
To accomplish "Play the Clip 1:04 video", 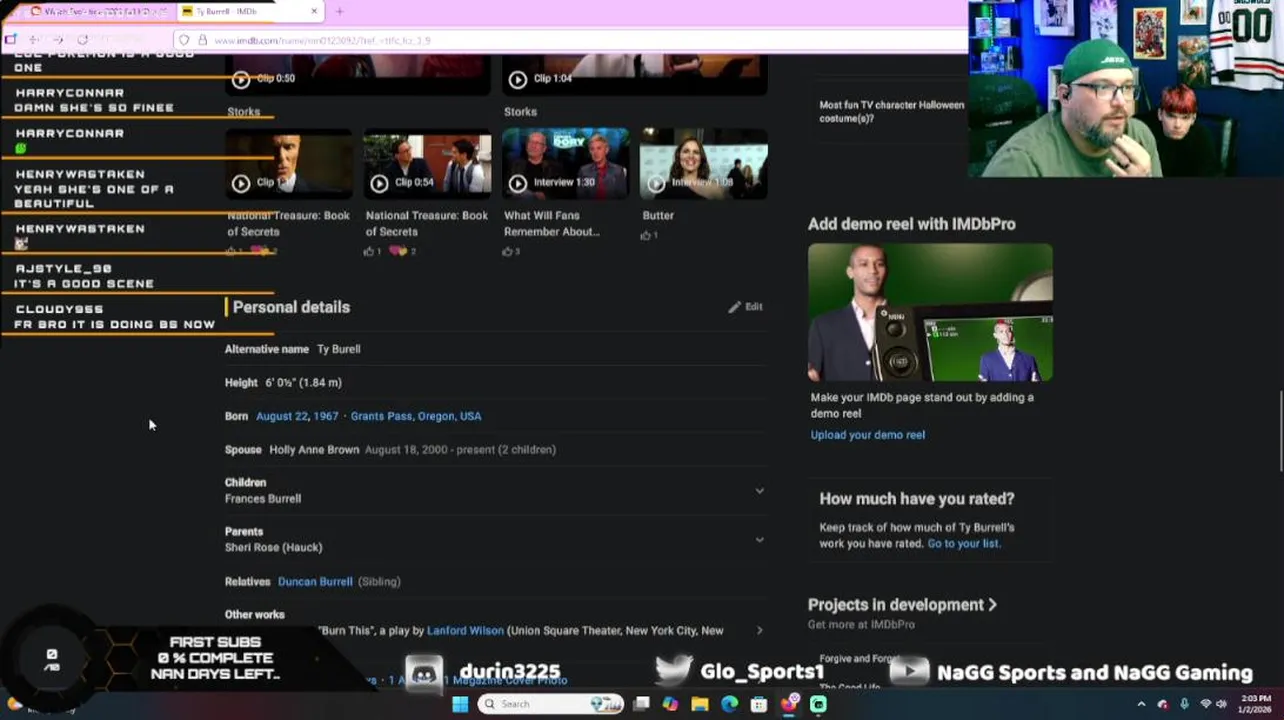I will coord(517,79).
